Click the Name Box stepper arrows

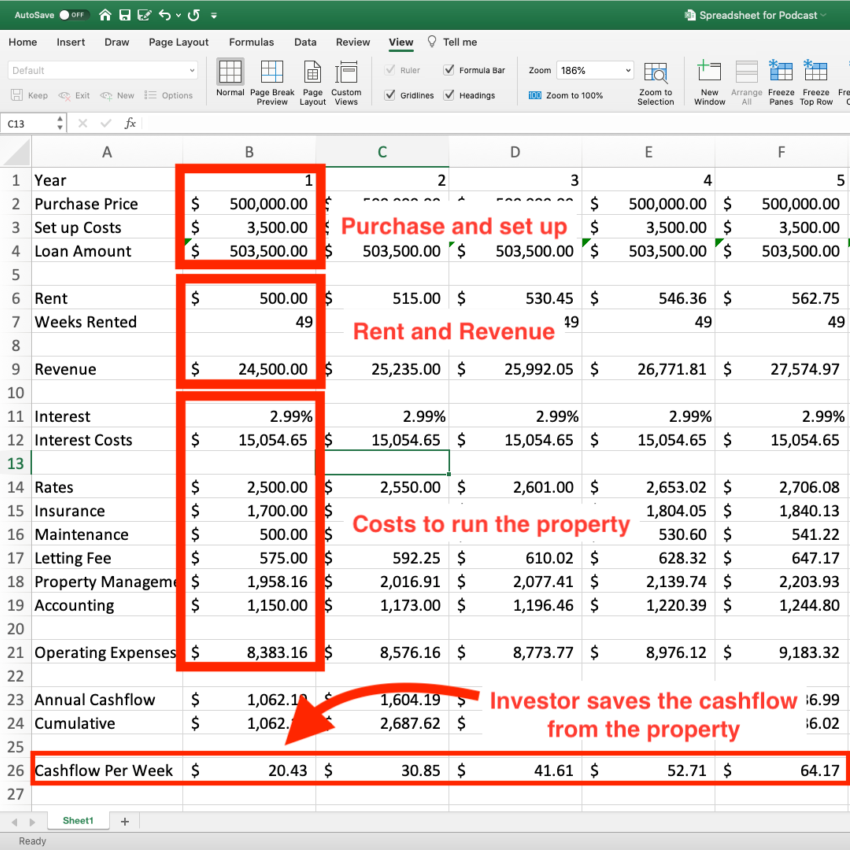60,124
